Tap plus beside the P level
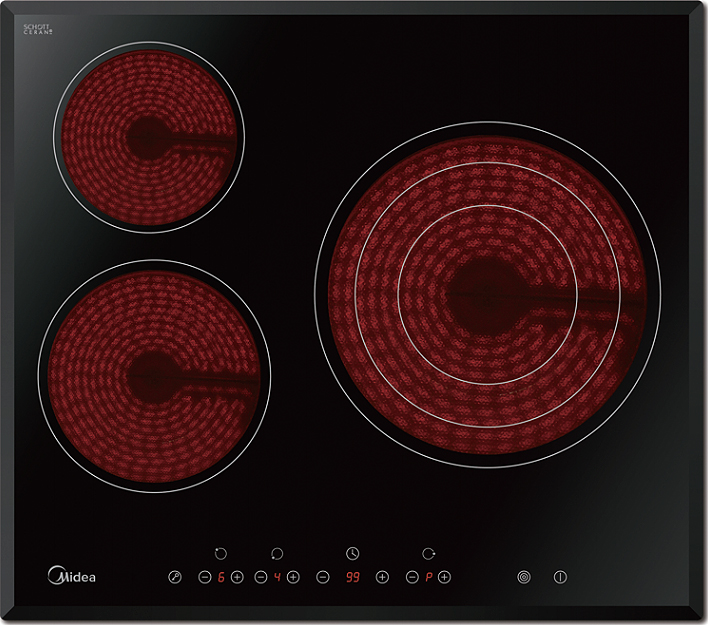The height and width of the screenshot is (625, 708). click(x=444, y=577)
